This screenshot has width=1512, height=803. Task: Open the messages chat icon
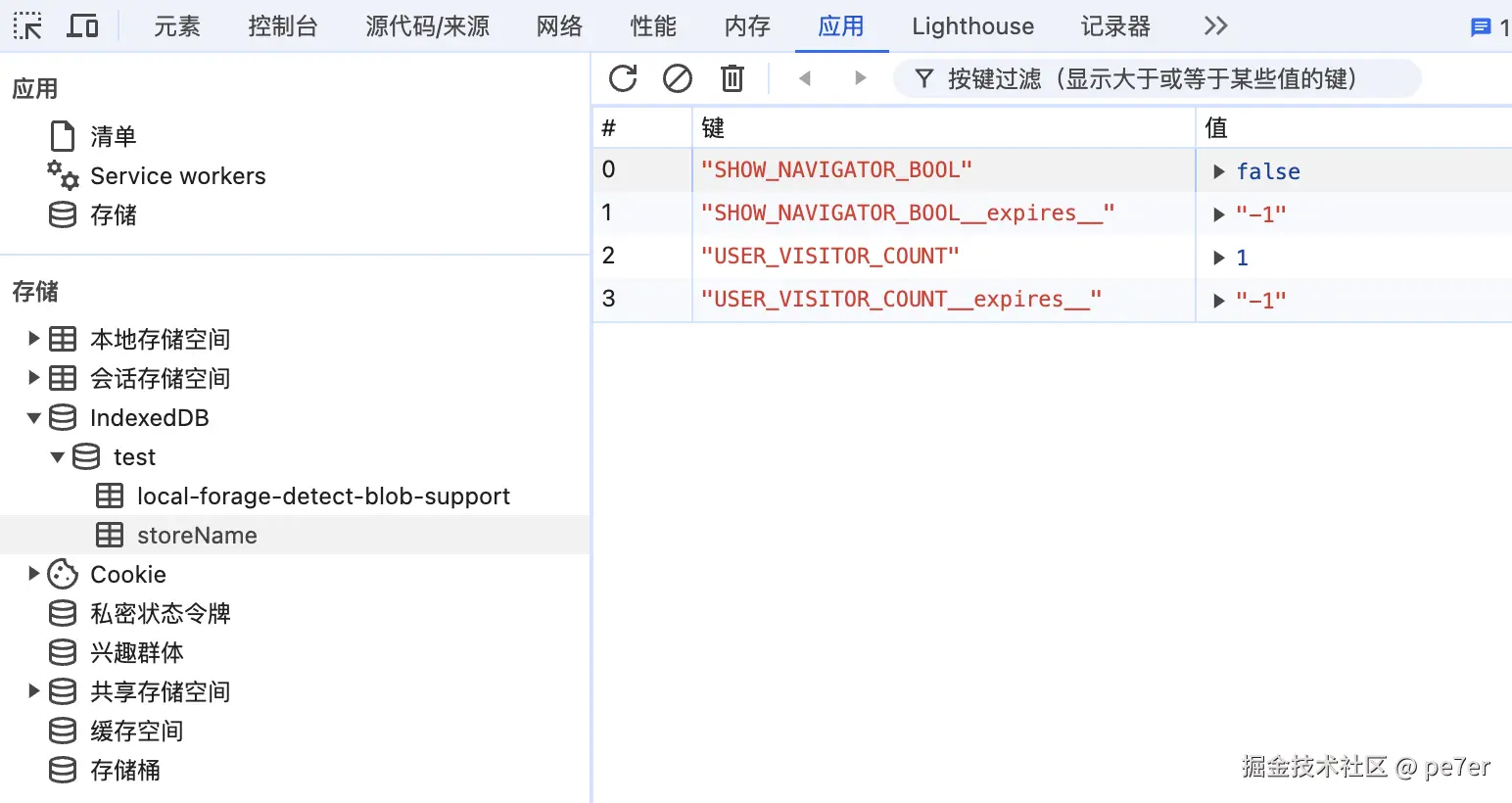click(1481, 27)
